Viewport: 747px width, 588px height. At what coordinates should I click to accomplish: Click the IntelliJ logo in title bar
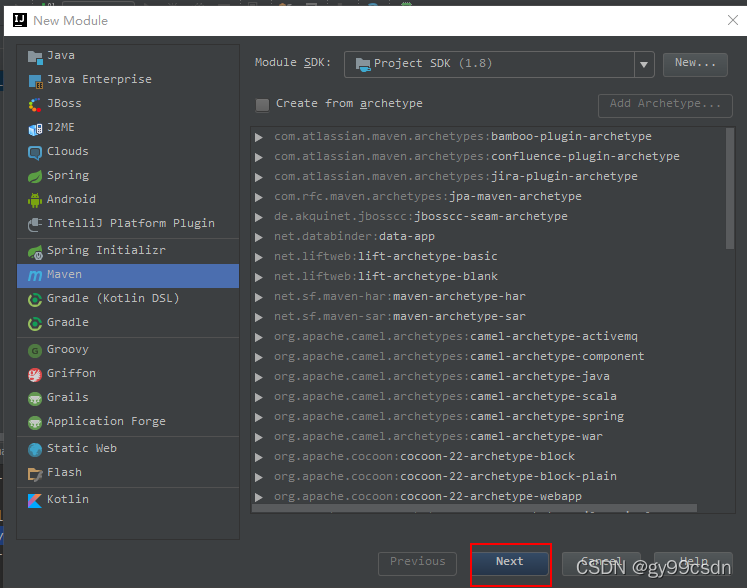tap(20, 20)
